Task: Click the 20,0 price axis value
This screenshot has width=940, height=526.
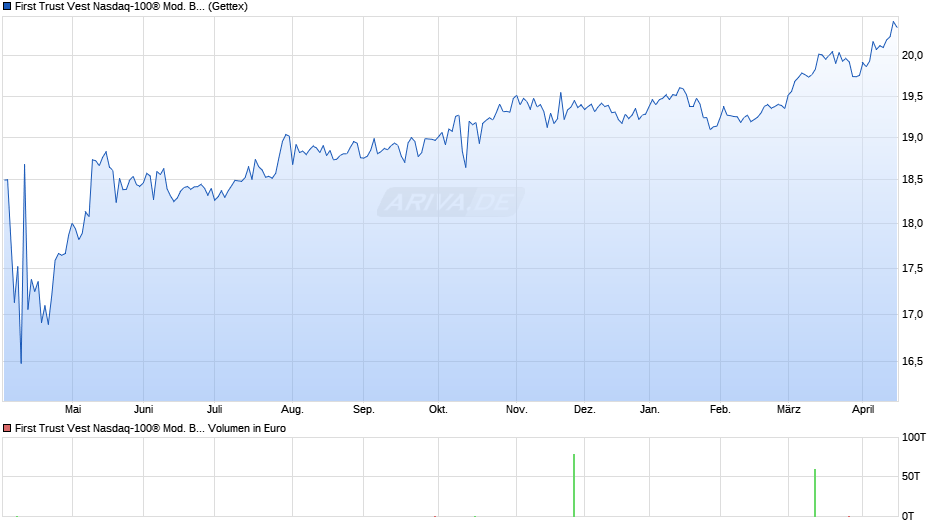Action: (912, 55)
